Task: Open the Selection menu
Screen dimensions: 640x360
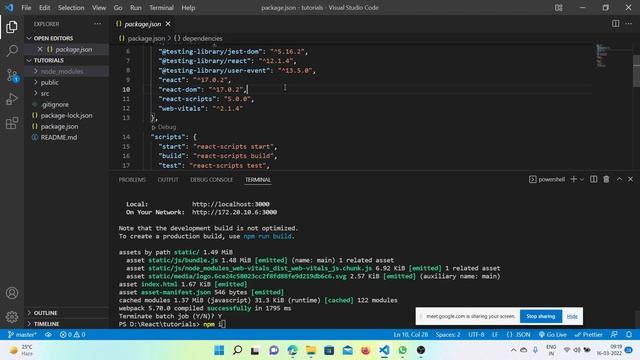Action: click(x=71, y=7)
